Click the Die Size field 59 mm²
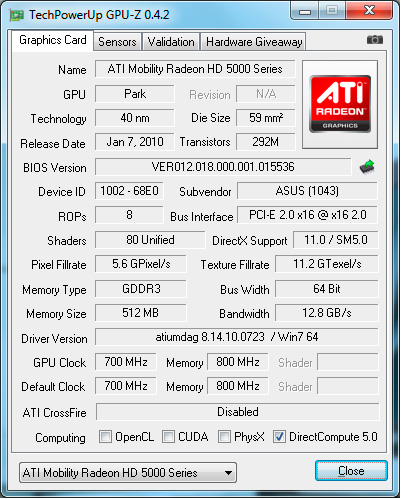401x499 pixels. [266, 118]
